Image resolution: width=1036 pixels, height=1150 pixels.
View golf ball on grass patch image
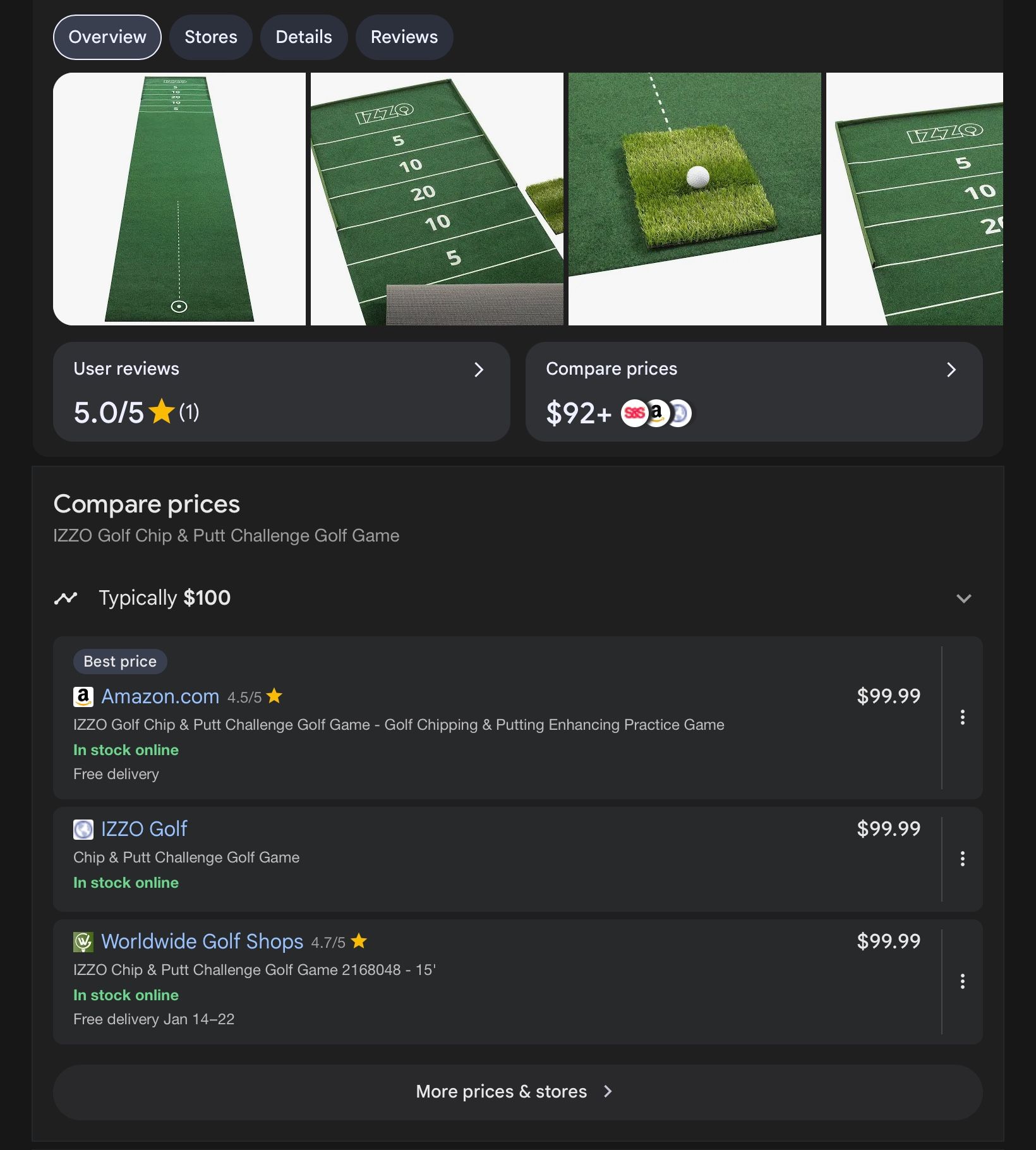point(695,199)
